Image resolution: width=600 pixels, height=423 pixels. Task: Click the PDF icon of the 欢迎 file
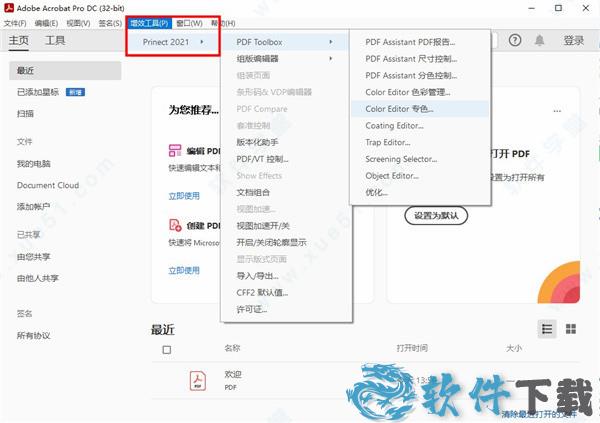pos(198,381)
